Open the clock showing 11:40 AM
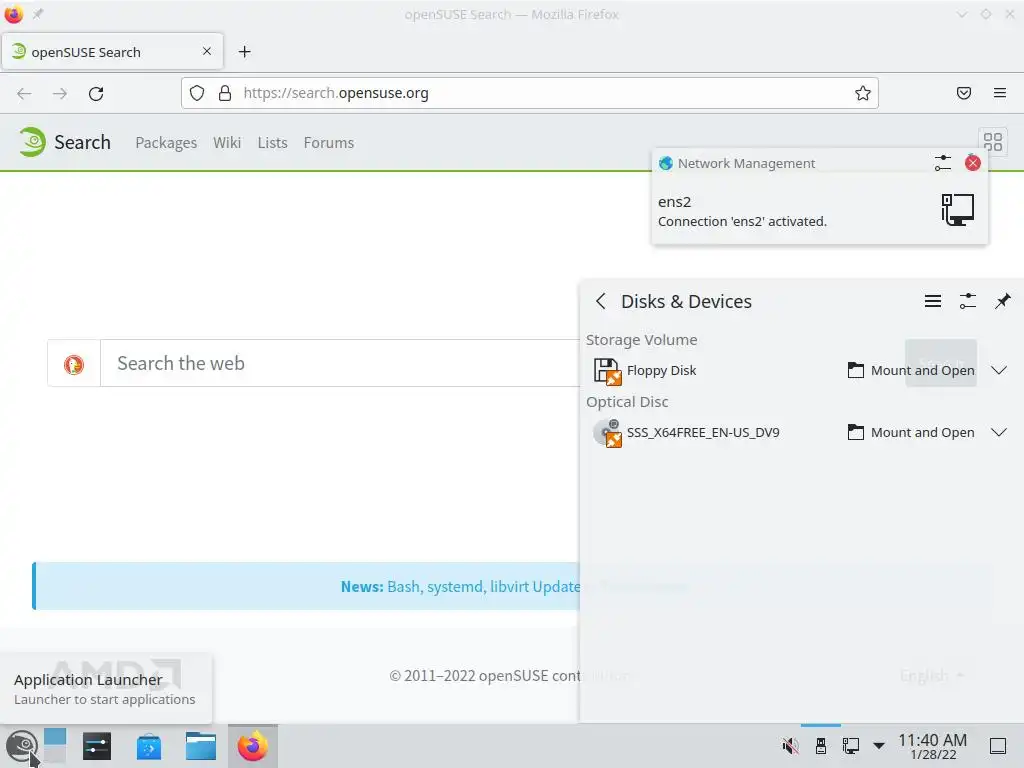Image resolution: width=1024 pixels, height=768 pixels. coord(933,746)
